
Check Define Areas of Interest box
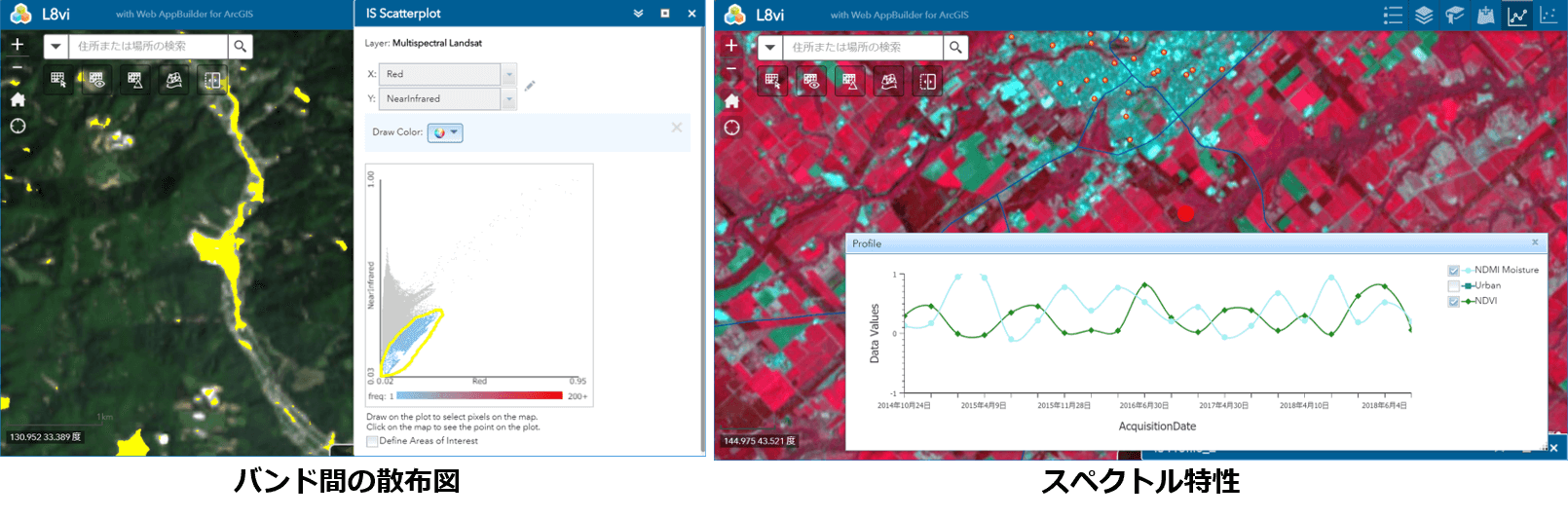tap(372, 441)
